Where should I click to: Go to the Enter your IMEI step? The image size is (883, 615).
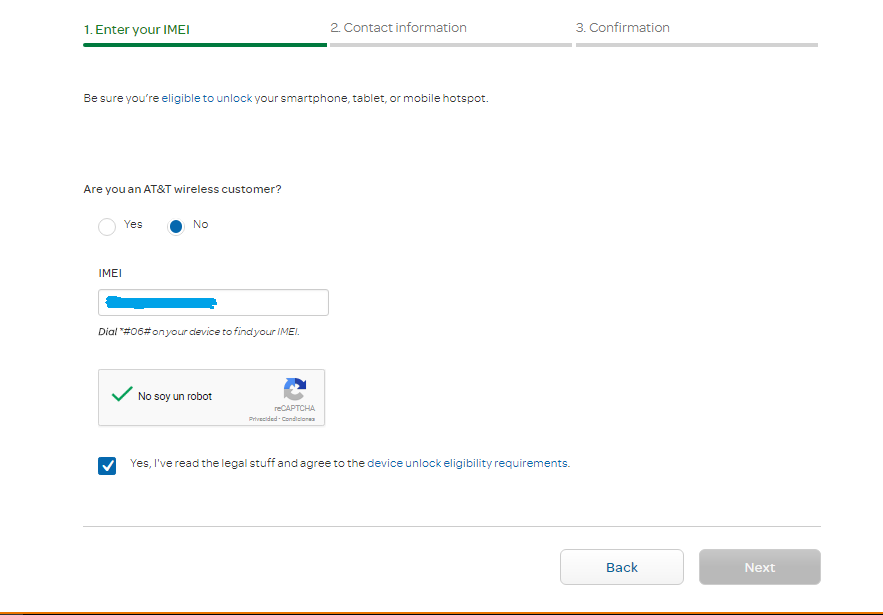[x=137, y=29]
